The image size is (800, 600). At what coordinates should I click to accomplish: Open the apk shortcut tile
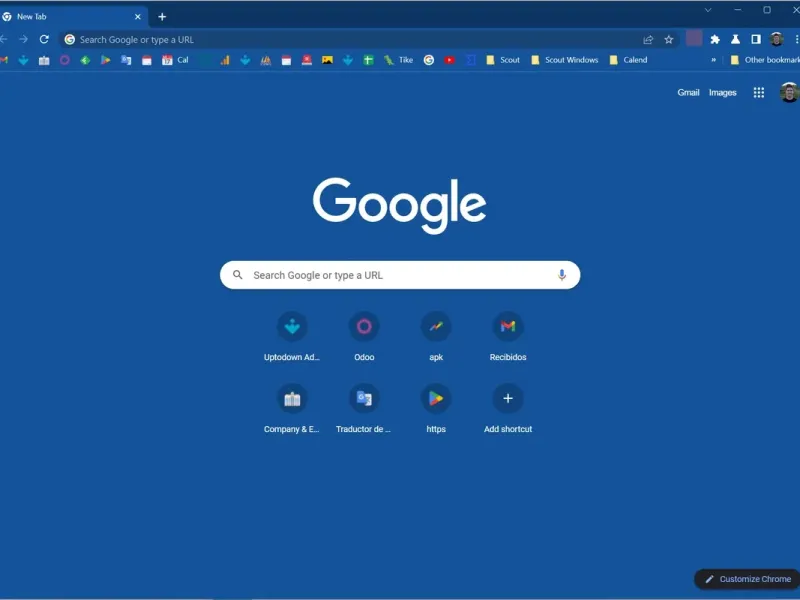436,337
